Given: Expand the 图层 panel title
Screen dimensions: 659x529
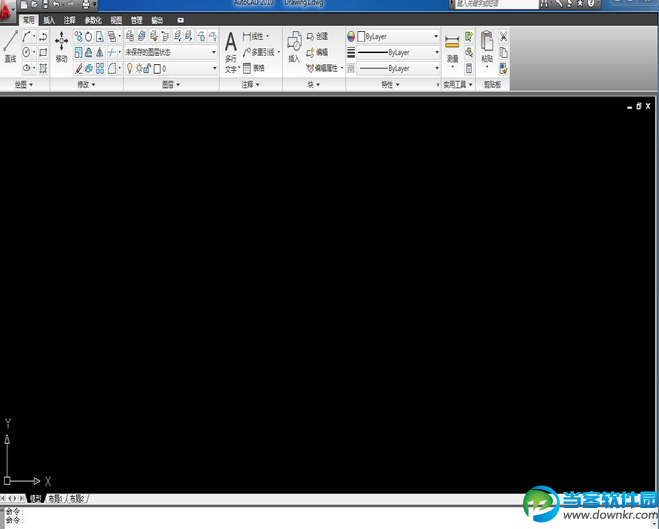Looking at the screenshot, I should click(x=171, y=84).
